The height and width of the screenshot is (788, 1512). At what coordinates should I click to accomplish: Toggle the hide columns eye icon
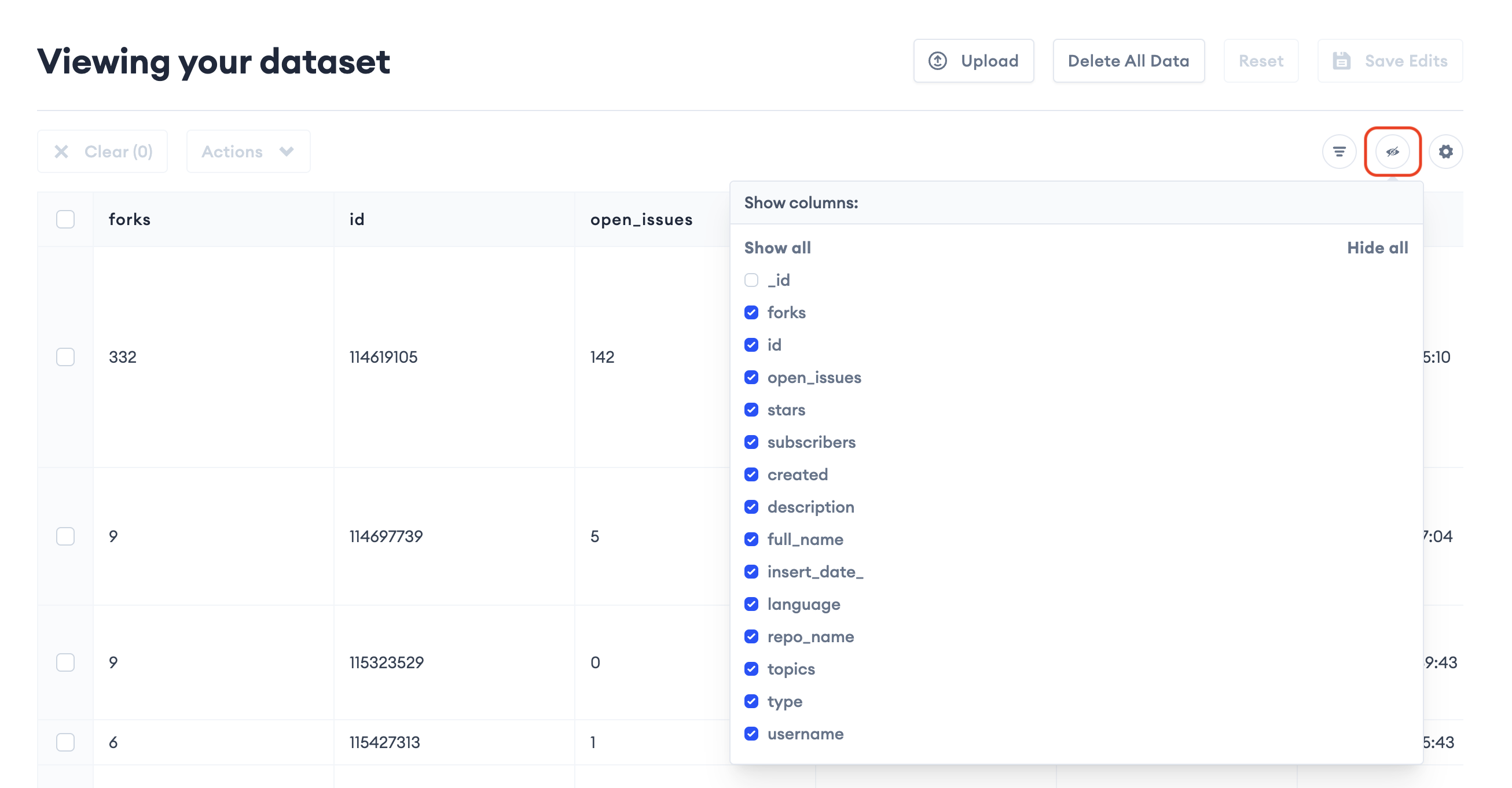click(x=1392, y=152)
